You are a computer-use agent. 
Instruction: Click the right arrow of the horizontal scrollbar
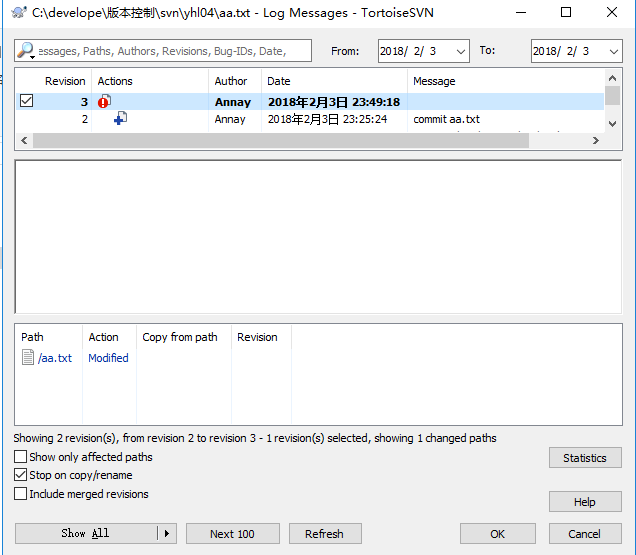coord(595,141)
